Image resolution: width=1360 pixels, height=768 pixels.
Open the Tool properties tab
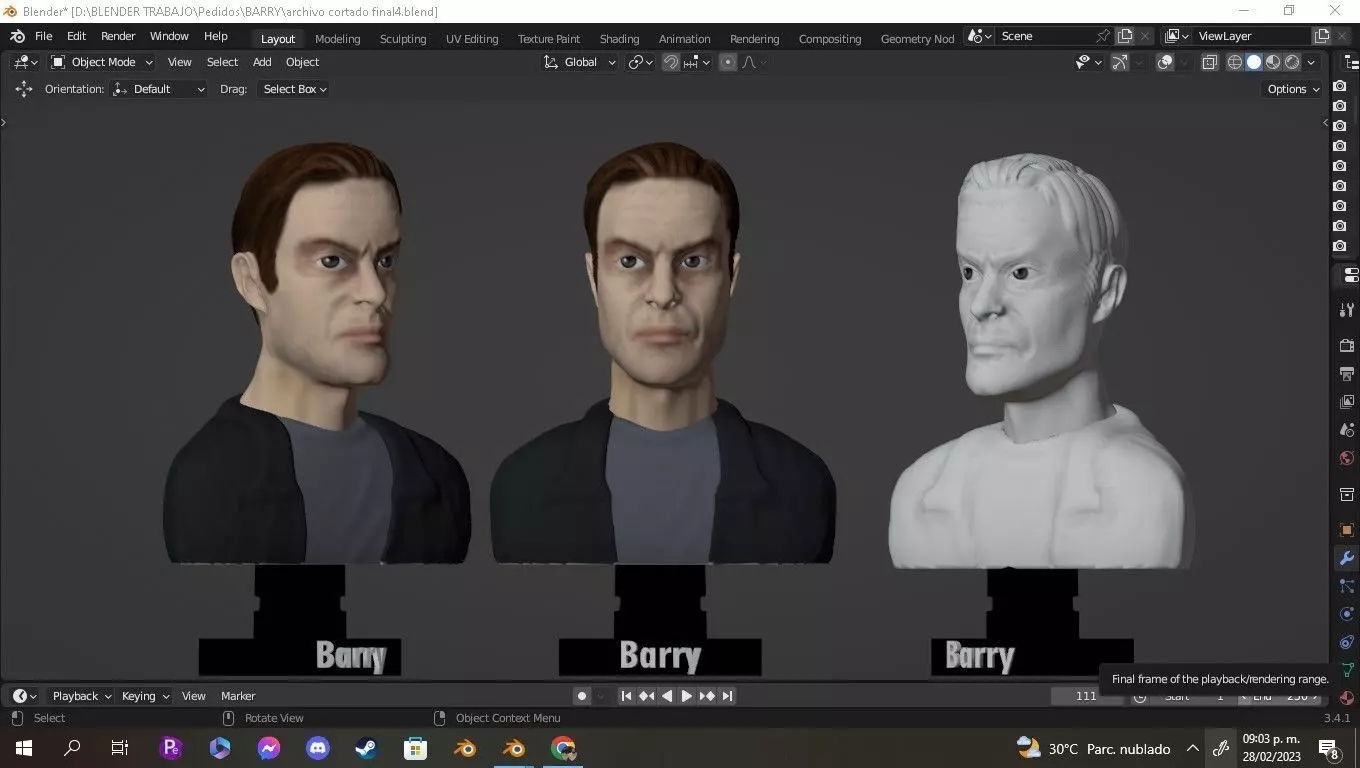click(x=1347, y=310)
